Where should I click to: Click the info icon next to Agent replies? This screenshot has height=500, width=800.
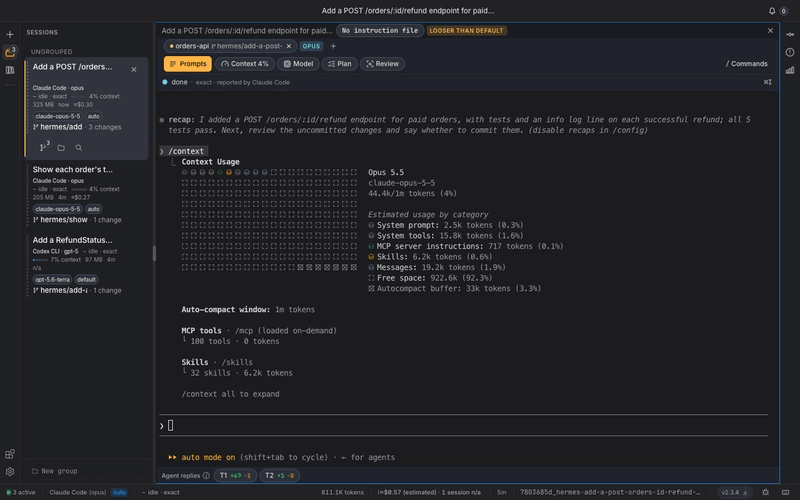click(x=206, y=476)
